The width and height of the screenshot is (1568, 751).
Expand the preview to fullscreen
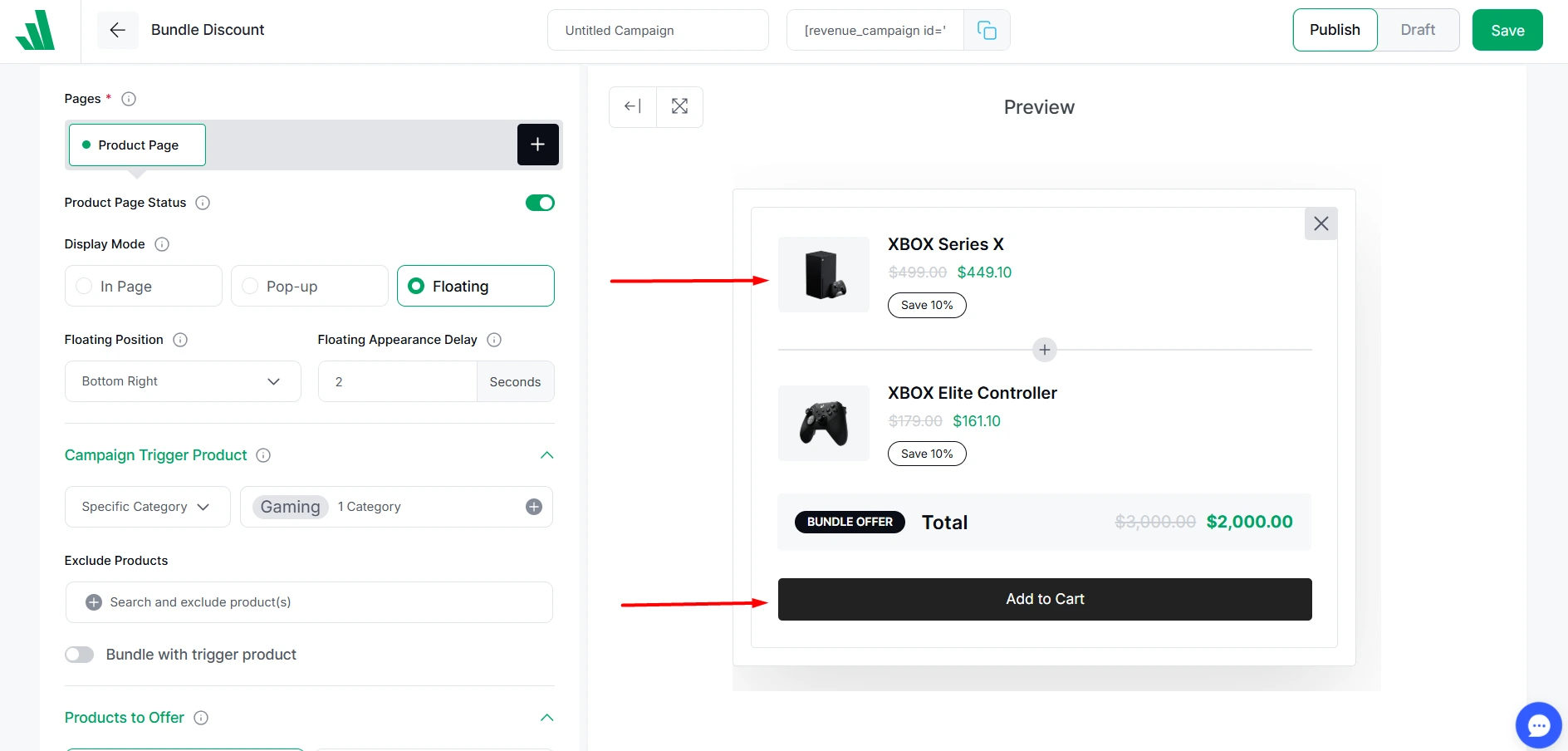[679, 106]
